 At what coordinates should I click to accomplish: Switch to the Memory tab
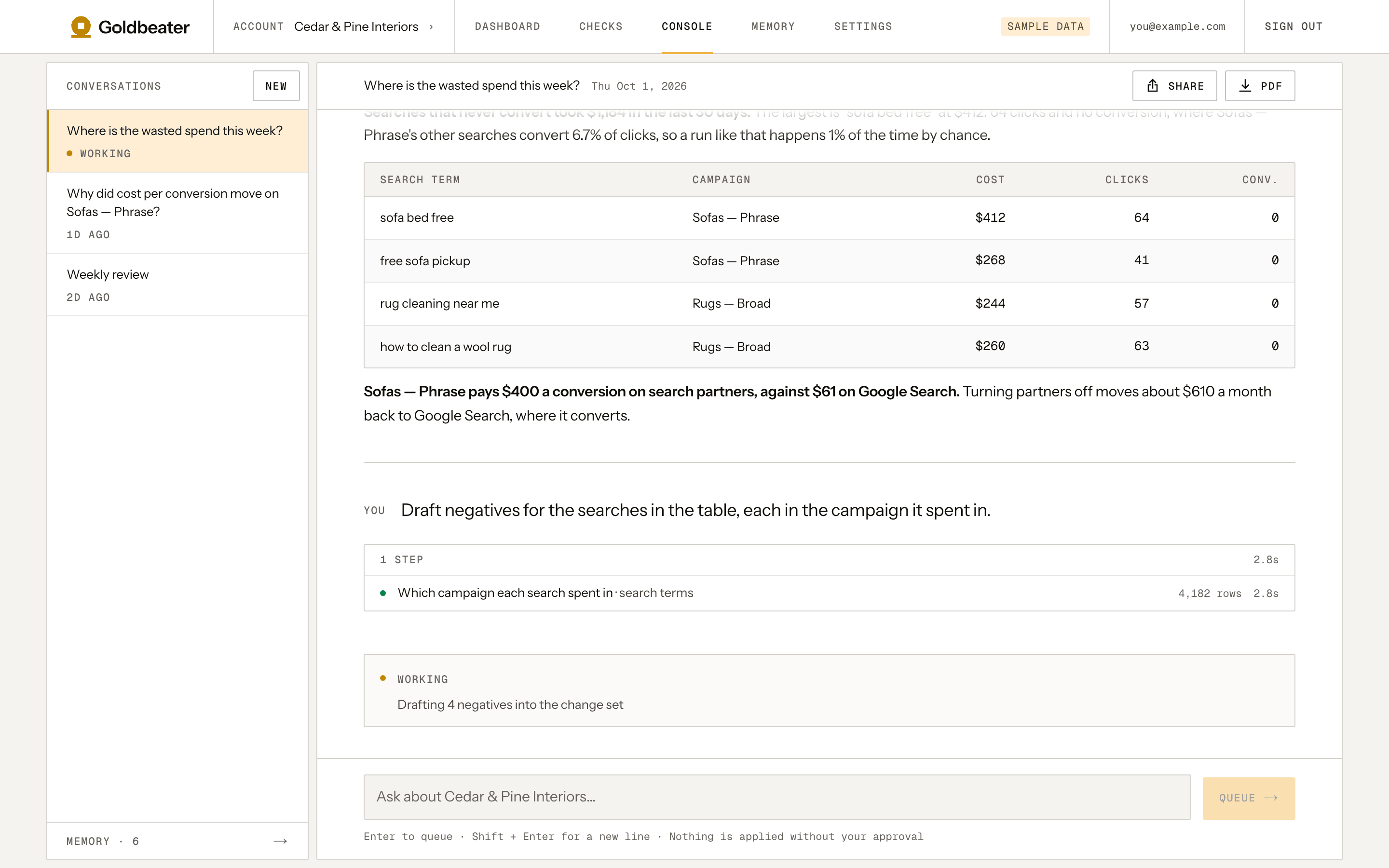(773, 27)
